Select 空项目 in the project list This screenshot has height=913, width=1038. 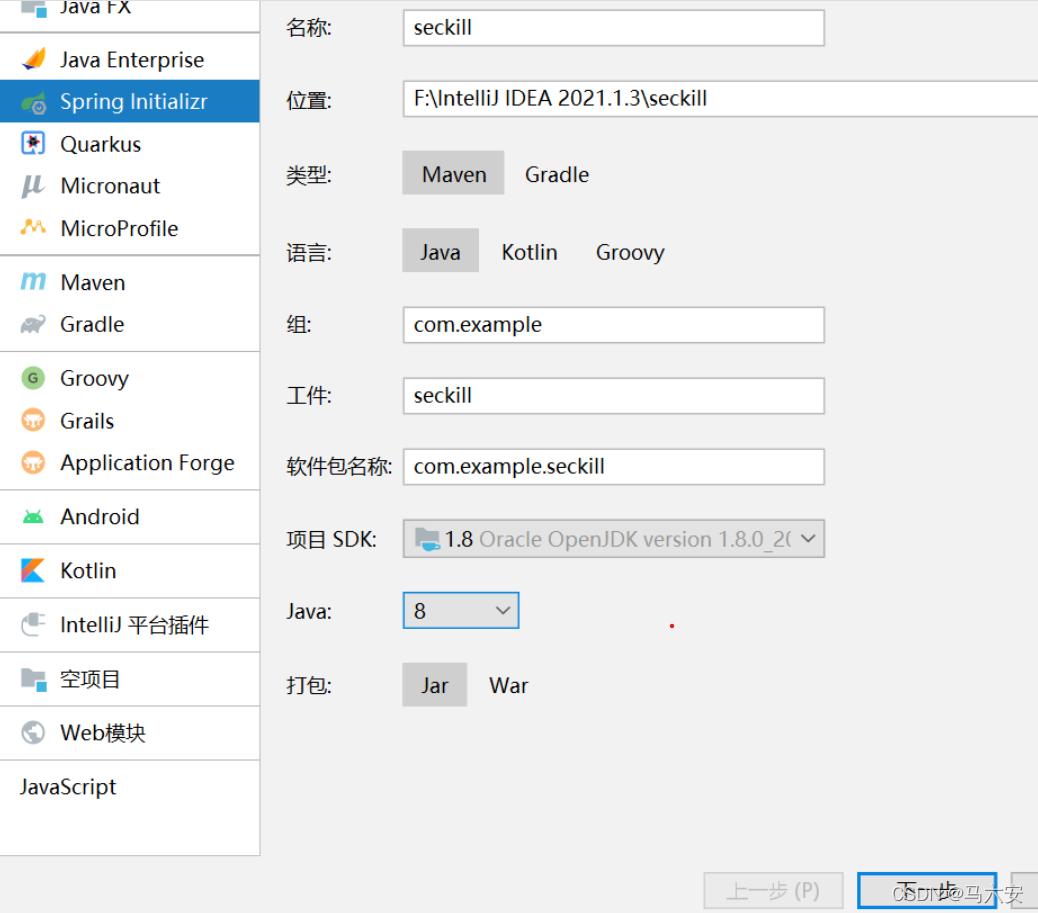(x=130, y=679)
